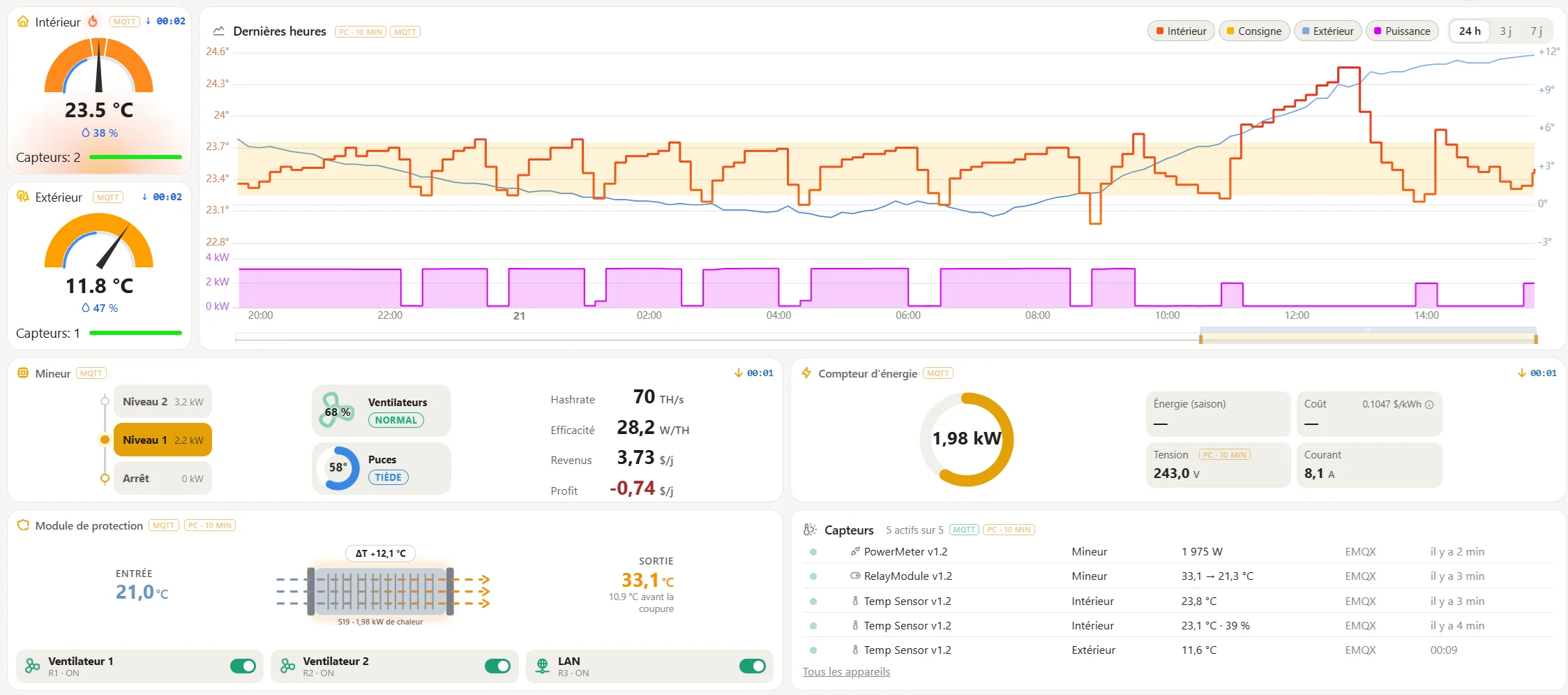Click the Intérieur 23.5 °C gauge dial
1568x695 pixels.
click(99, 66)
